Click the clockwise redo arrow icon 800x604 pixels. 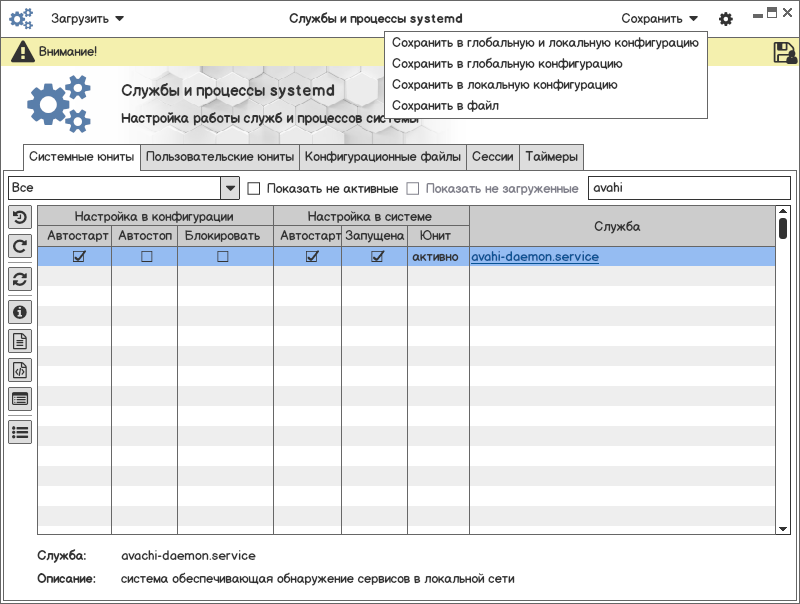(x=20, y=245)
